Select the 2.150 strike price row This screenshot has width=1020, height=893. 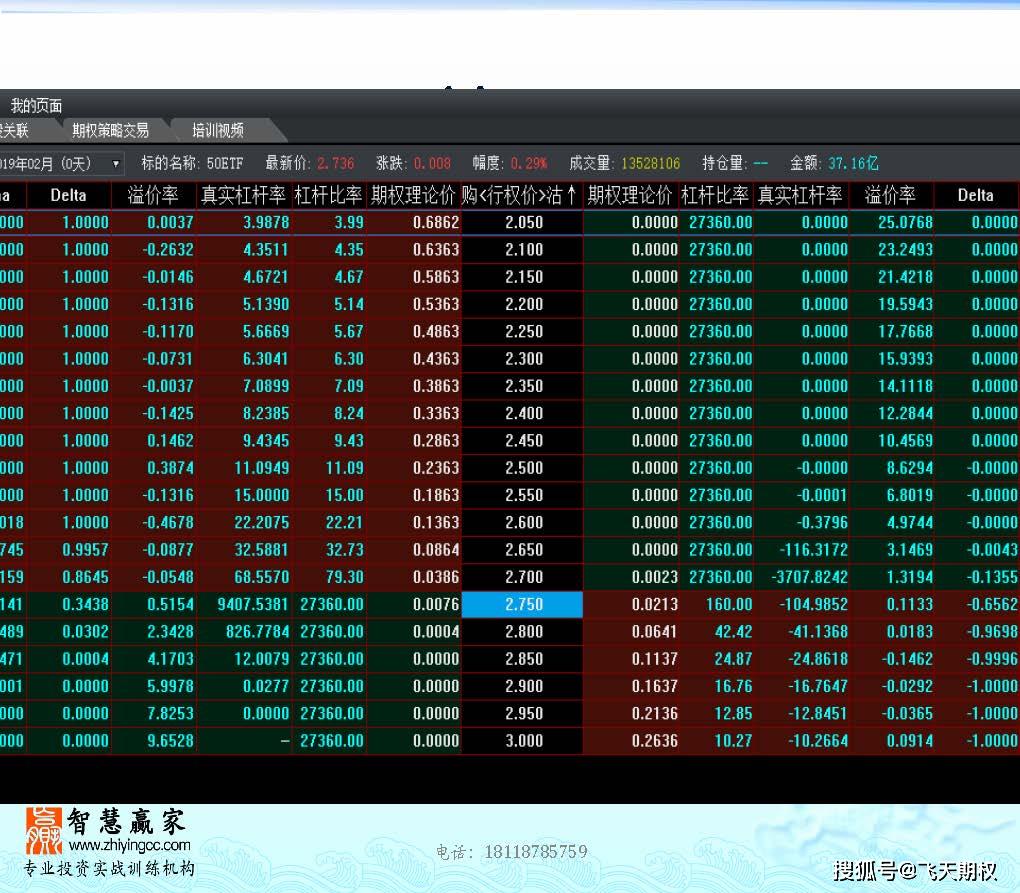522,277
